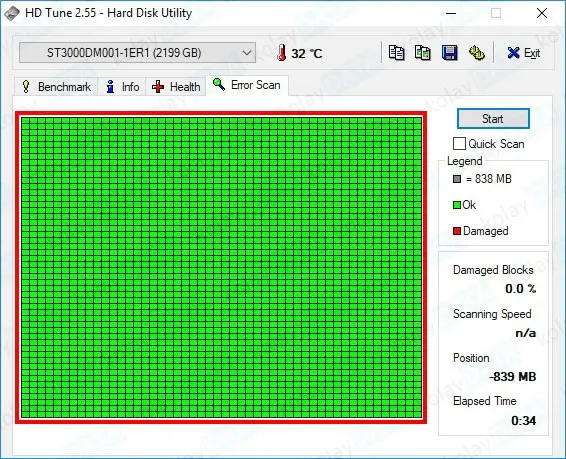566x459 pixels.
Task: Save screenshot with the floppy disk icon
Action: (450, 53)
